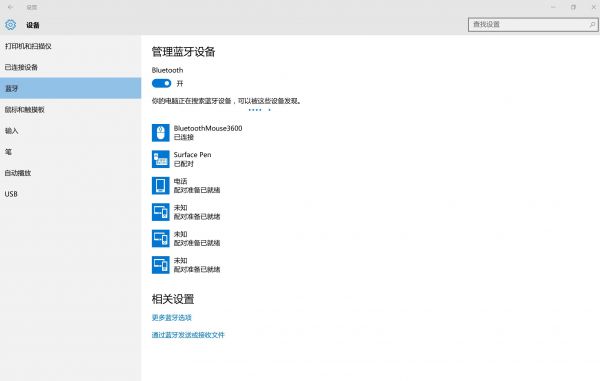This screenshot has width=600, height=381.
Task: Click 通过蓝牙发送或接收文件 link
Action: (188, 335)
